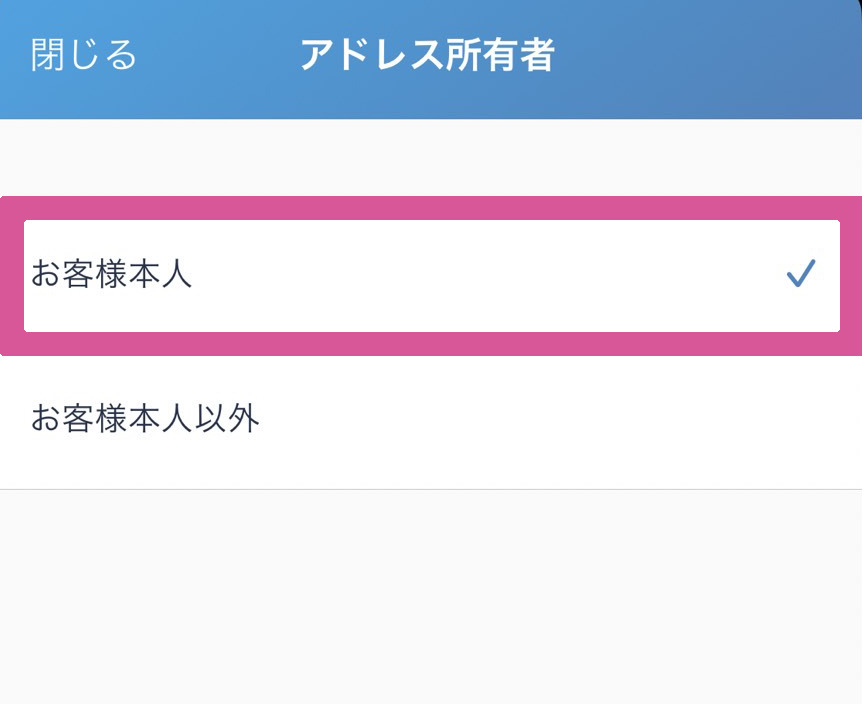Click the gray gap above the option list
This screenshot has height=704, width=868.
coord(431,157)
